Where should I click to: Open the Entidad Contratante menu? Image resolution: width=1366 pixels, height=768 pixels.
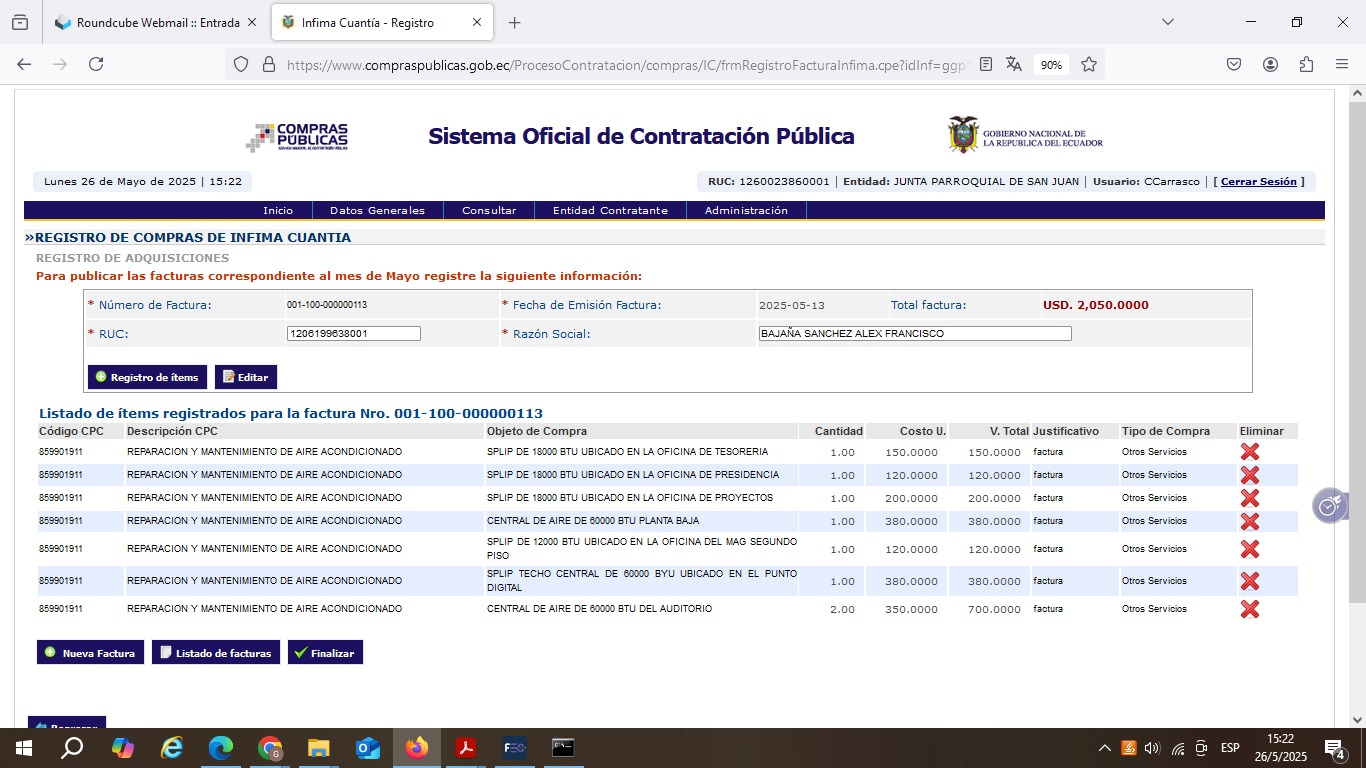(x=610, y=211)
